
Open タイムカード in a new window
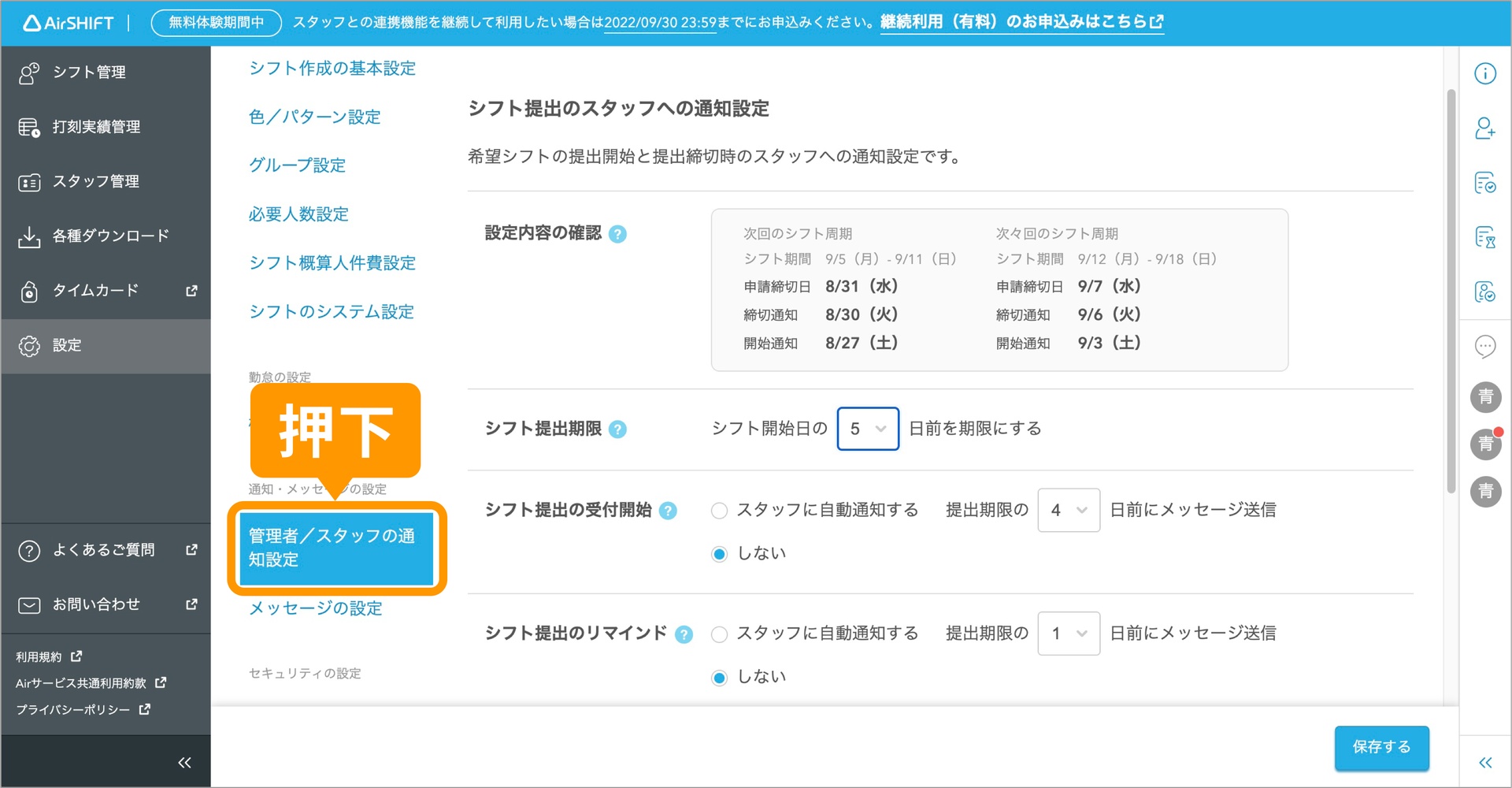pos(94,290)
